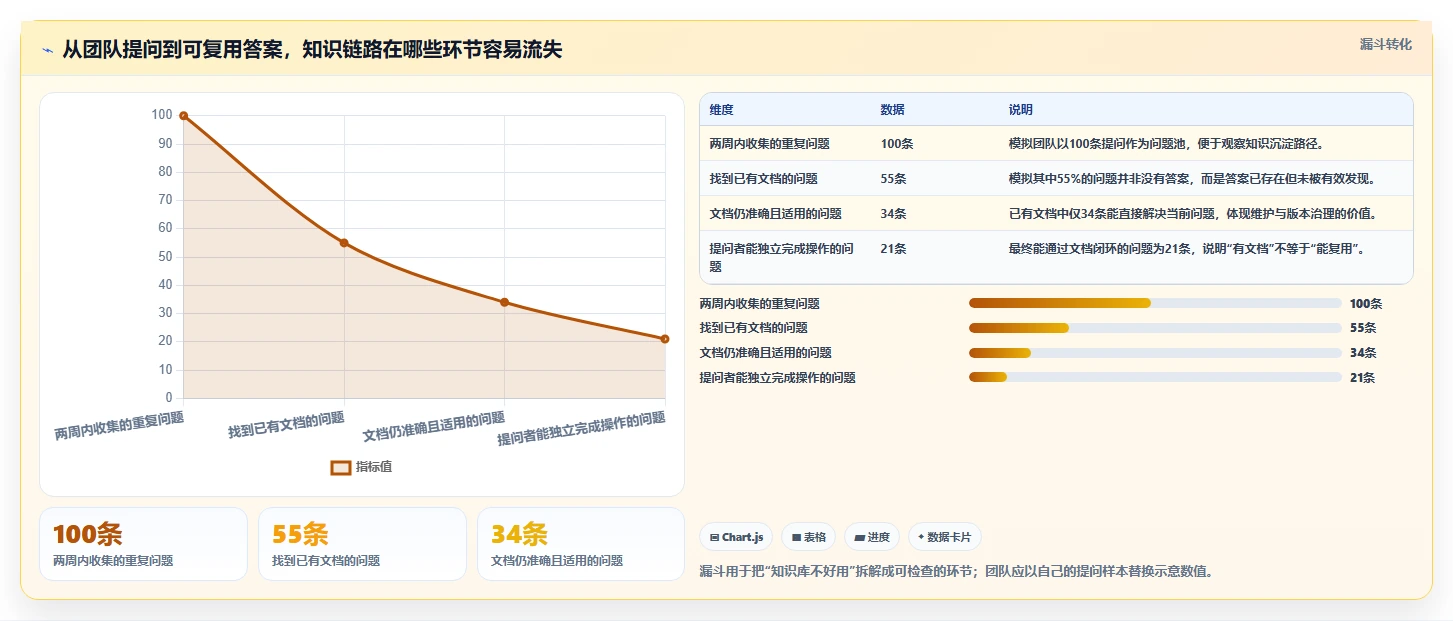Screen dimensions: 1453x621
Task: Click the footer note starting 漏斗用于把
Action: [956, 572]
